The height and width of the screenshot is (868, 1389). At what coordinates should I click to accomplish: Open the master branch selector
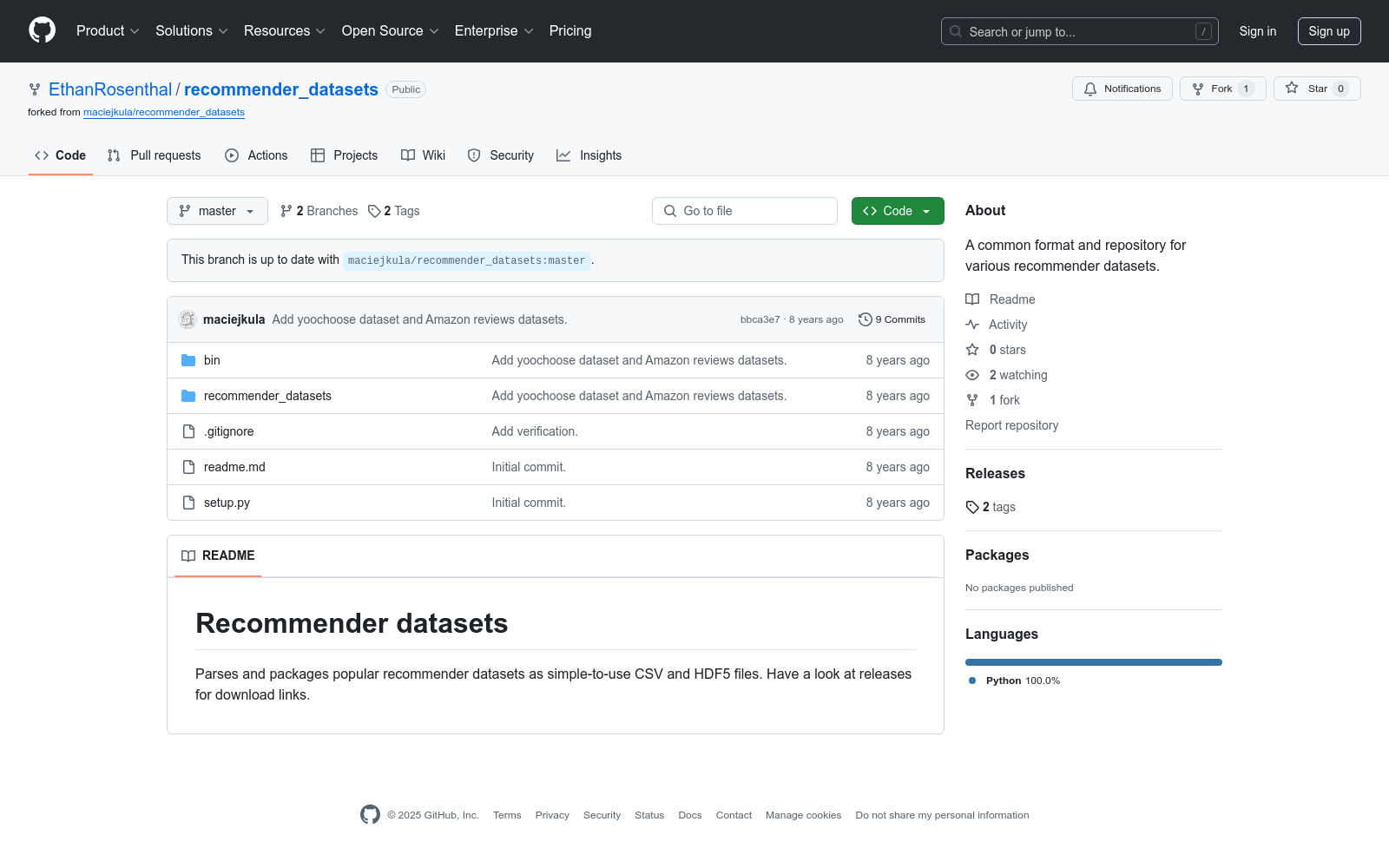(217, 211)
